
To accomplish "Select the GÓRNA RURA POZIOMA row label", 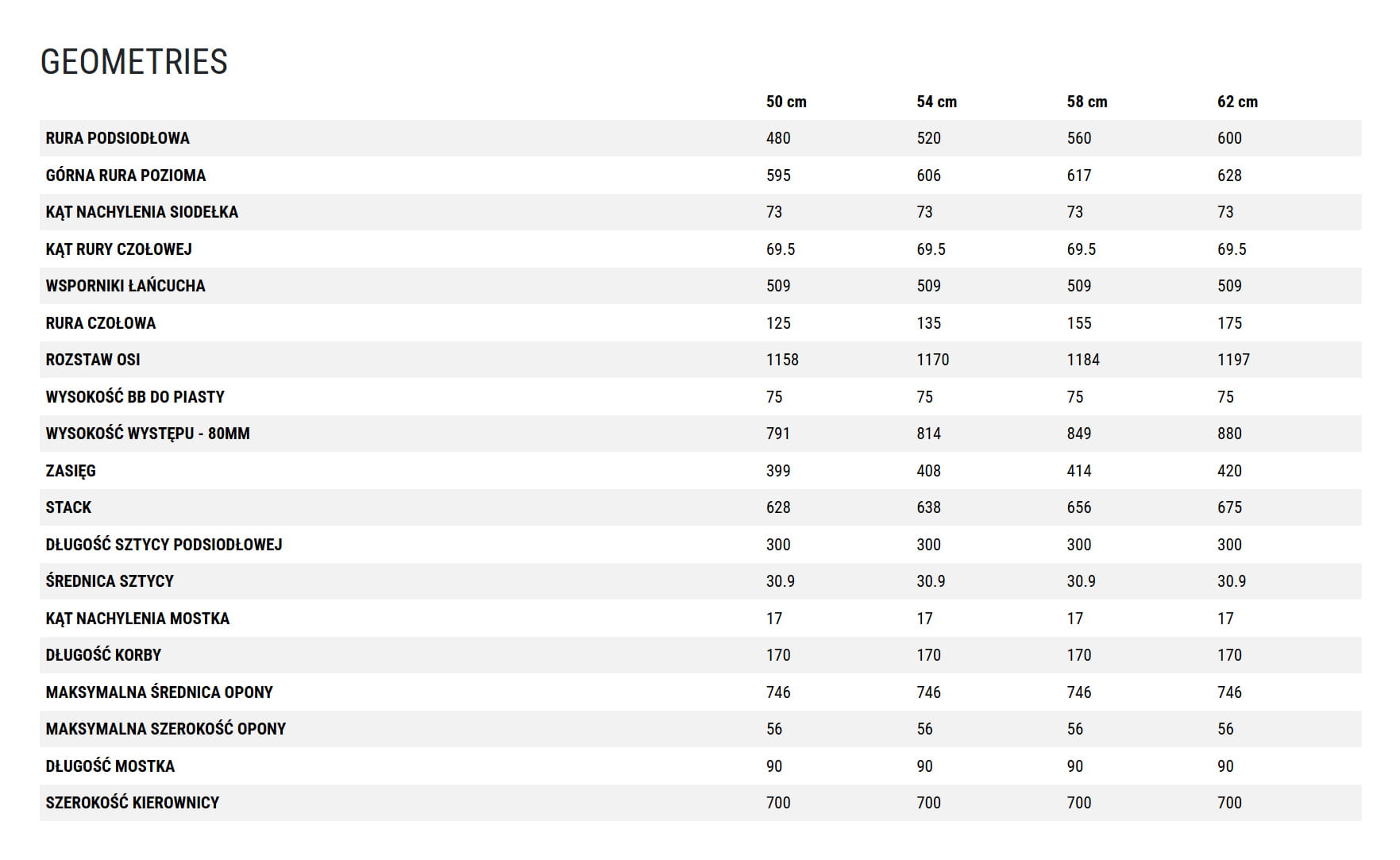I will pos(125,175).
